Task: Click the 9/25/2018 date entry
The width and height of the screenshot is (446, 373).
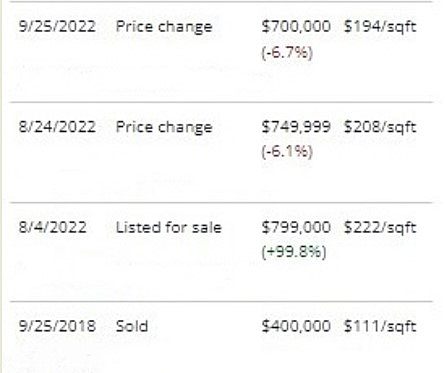Action: pyautogui.click(x=57, y=326)
